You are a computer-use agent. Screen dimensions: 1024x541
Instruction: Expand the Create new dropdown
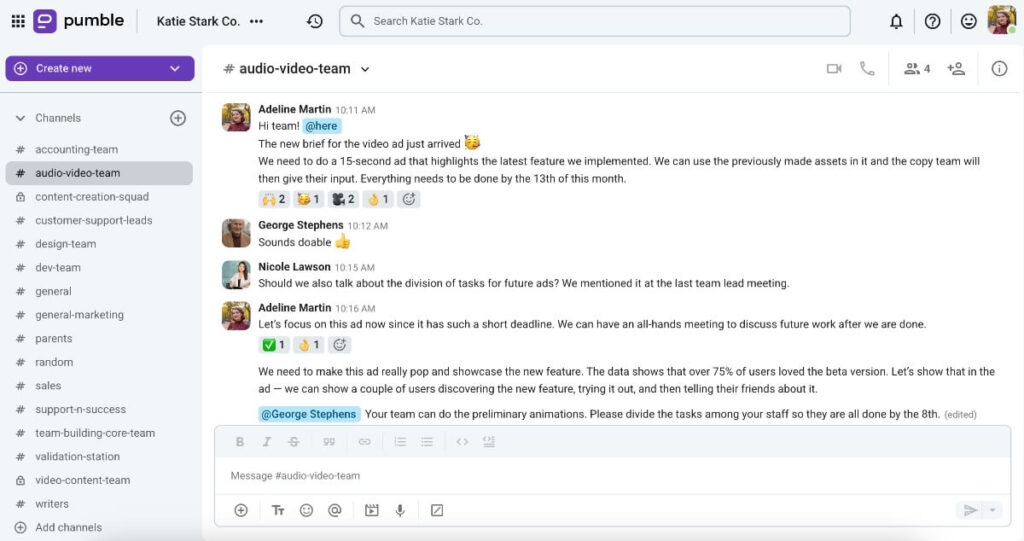point(175,68)
